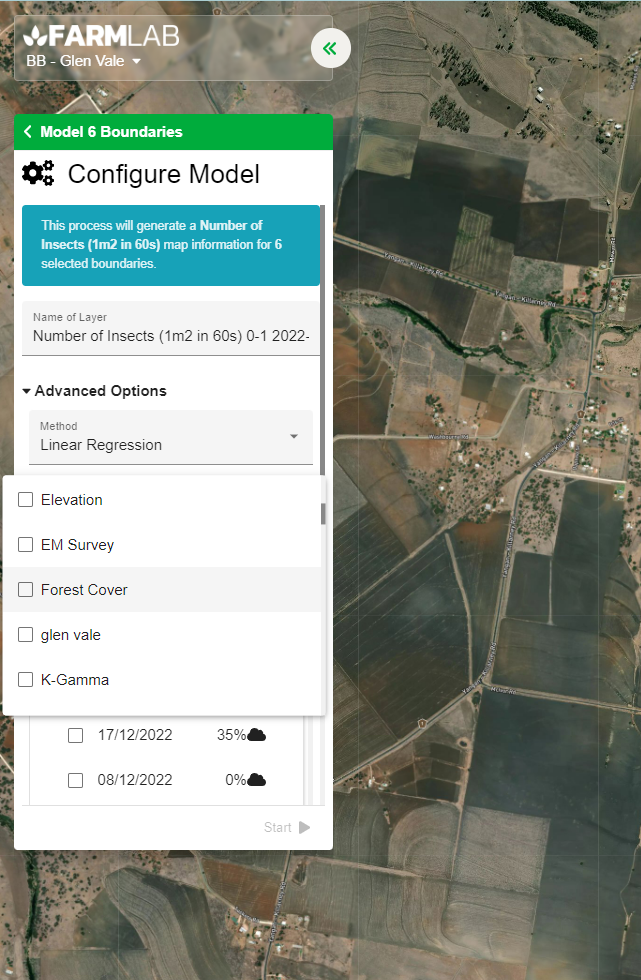Select the glen vale checkbox
Image resolution: width=641 pixels, height=980 pixels.
(x=26, y=635)
